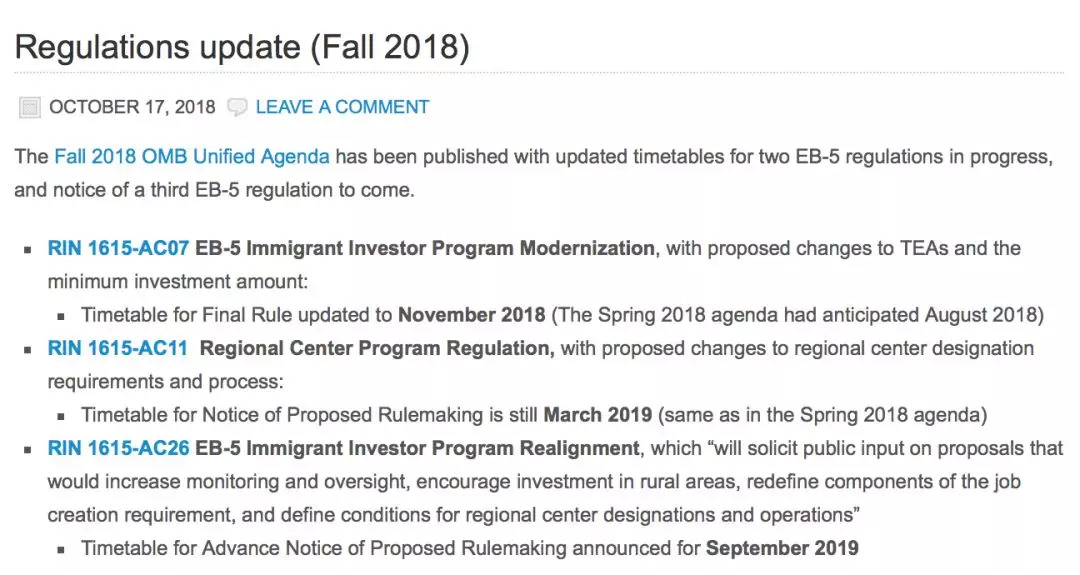The height and width of the screenshot is (575, 1080).
Task: Click the sub-bullet before Timetable for Final Rule
Action: [x=61, y=316]
